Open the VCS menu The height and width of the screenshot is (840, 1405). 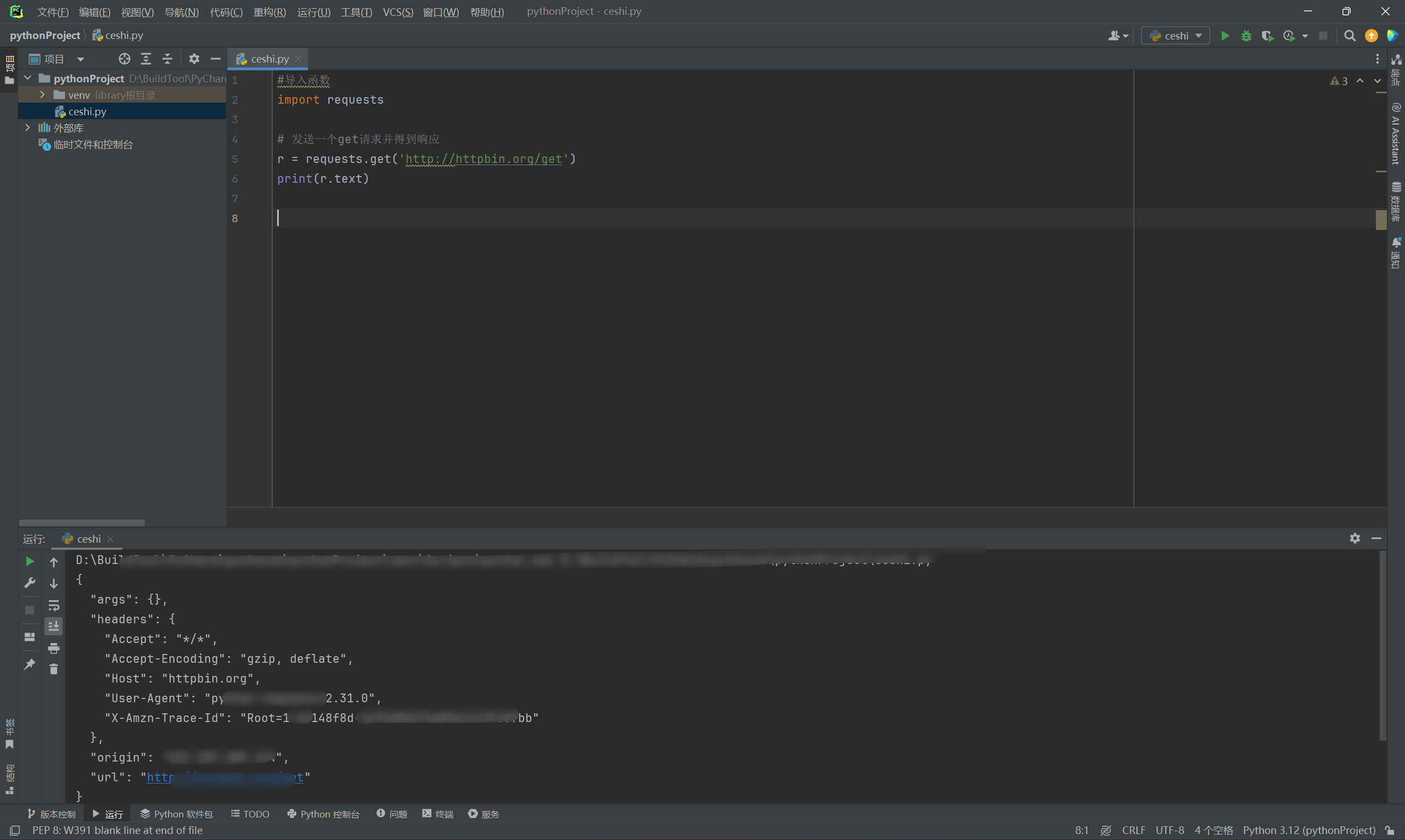(x=397, y=12)
